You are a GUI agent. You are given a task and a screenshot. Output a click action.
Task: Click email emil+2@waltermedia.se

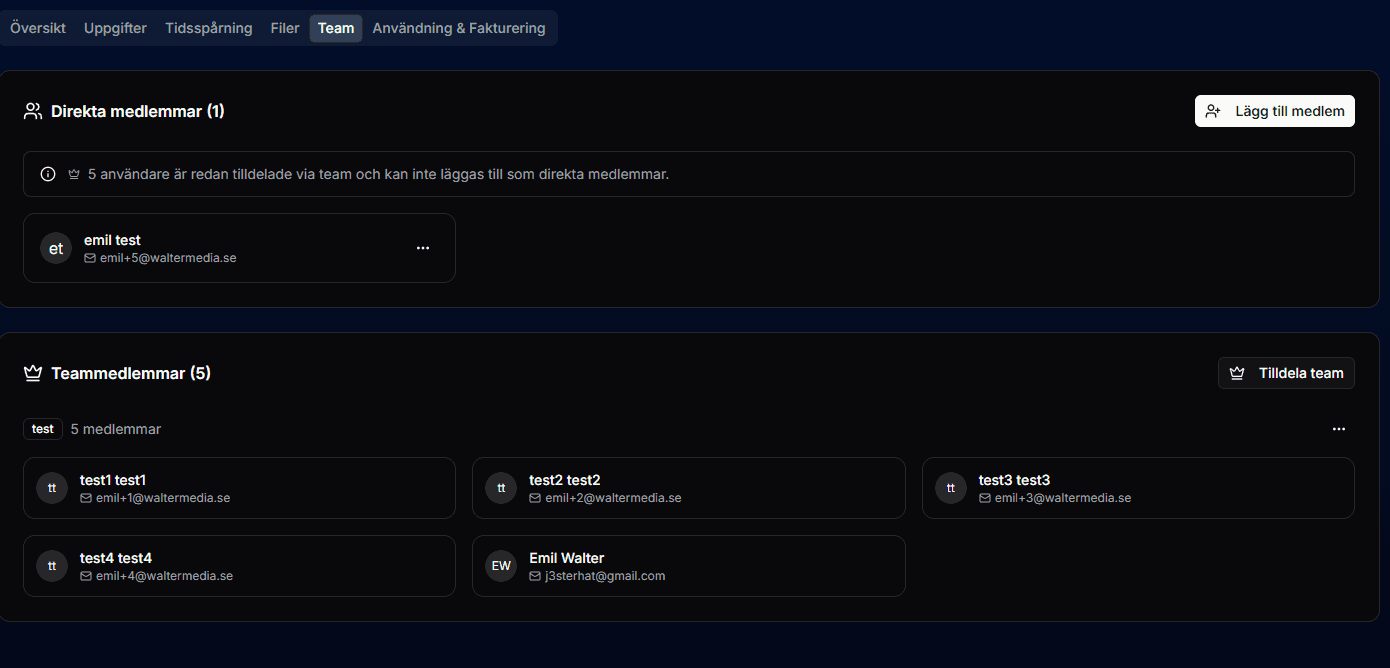point(613,498)
